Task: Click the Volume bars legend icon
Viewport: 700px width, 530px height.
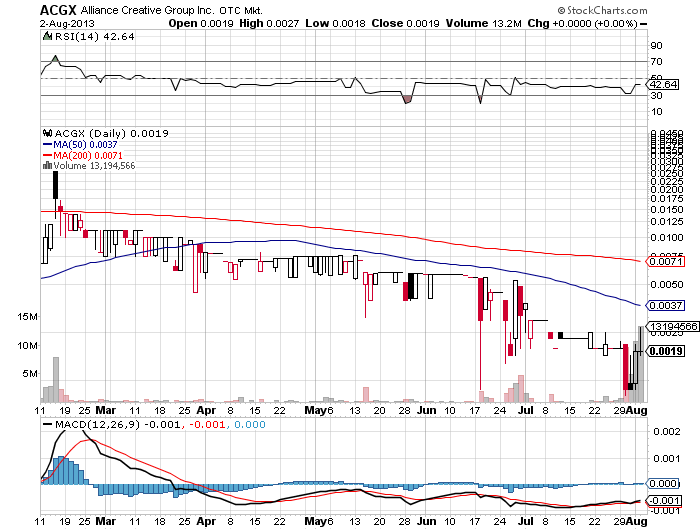Action: click(44, 166)
